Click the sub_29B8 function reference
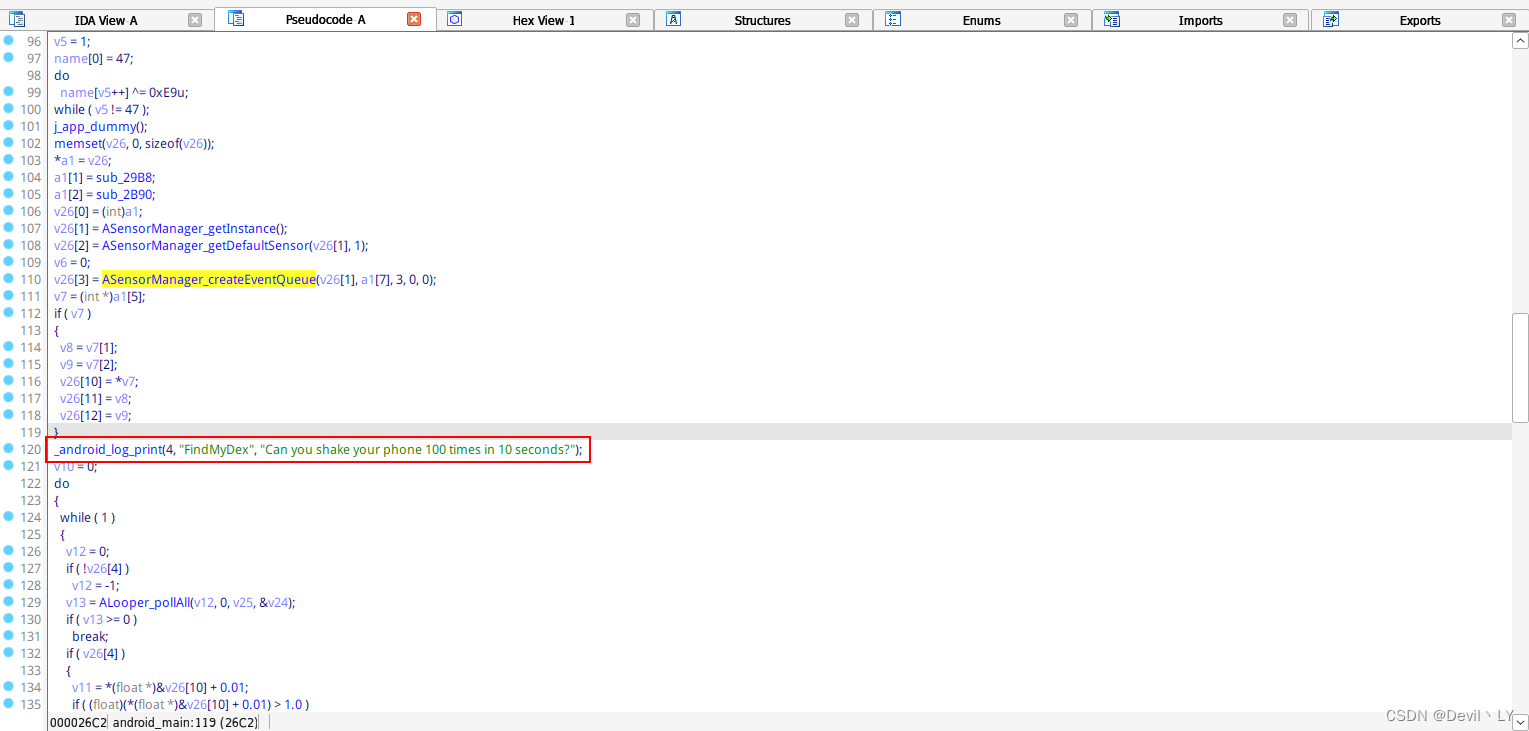 [x=125, y=177]
